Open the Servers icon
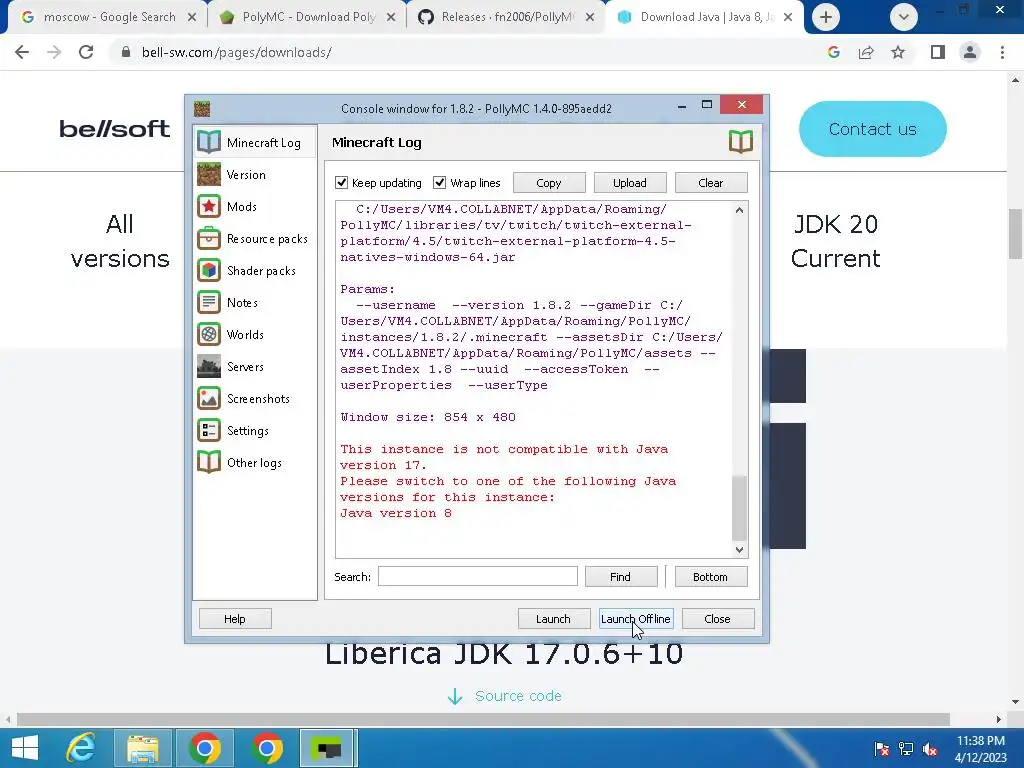1024x768 pixels. (x=209, y=366)
